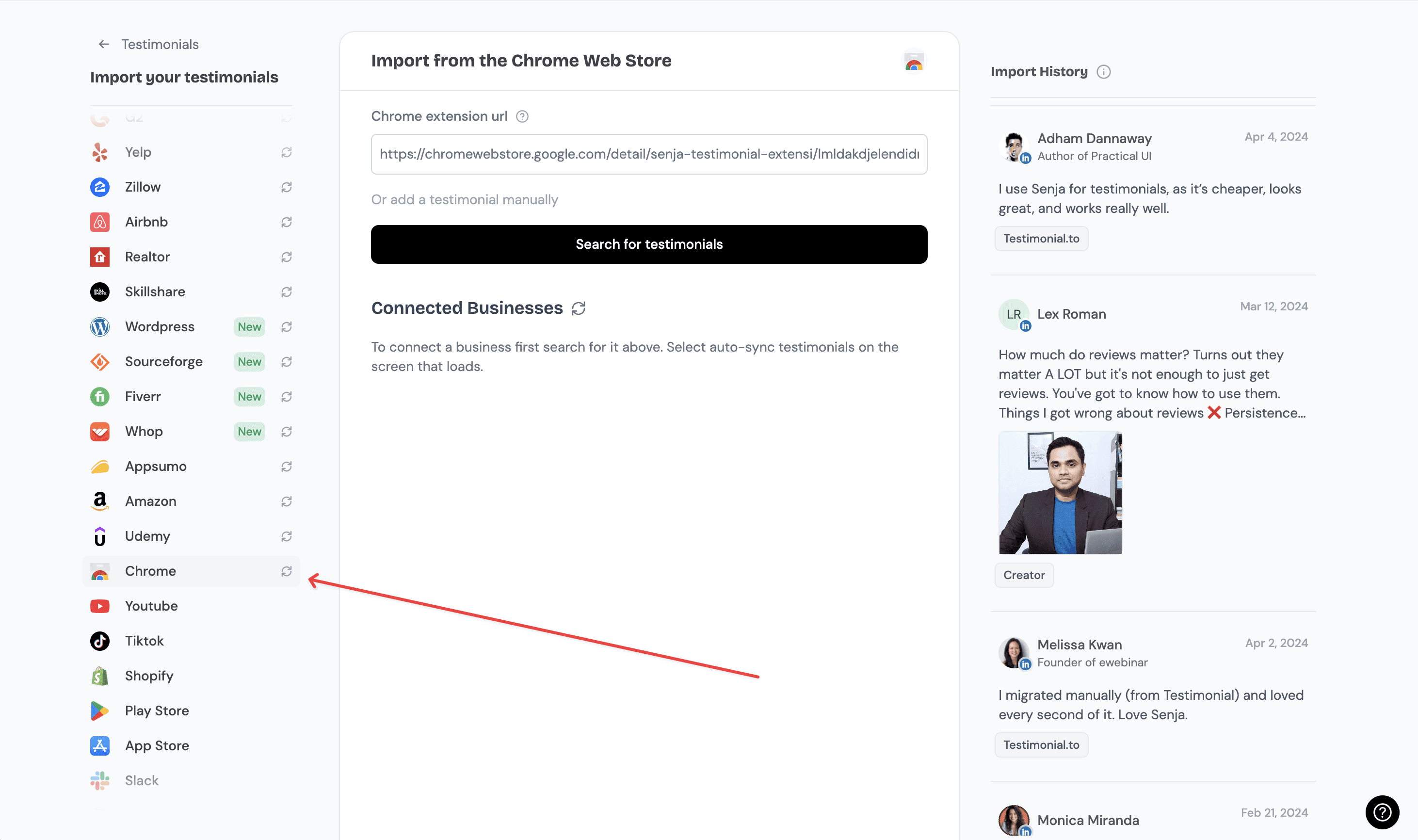Click Chrome Web Store icon in header
This screenshot has width=1418, height=840.
[913, 62]
